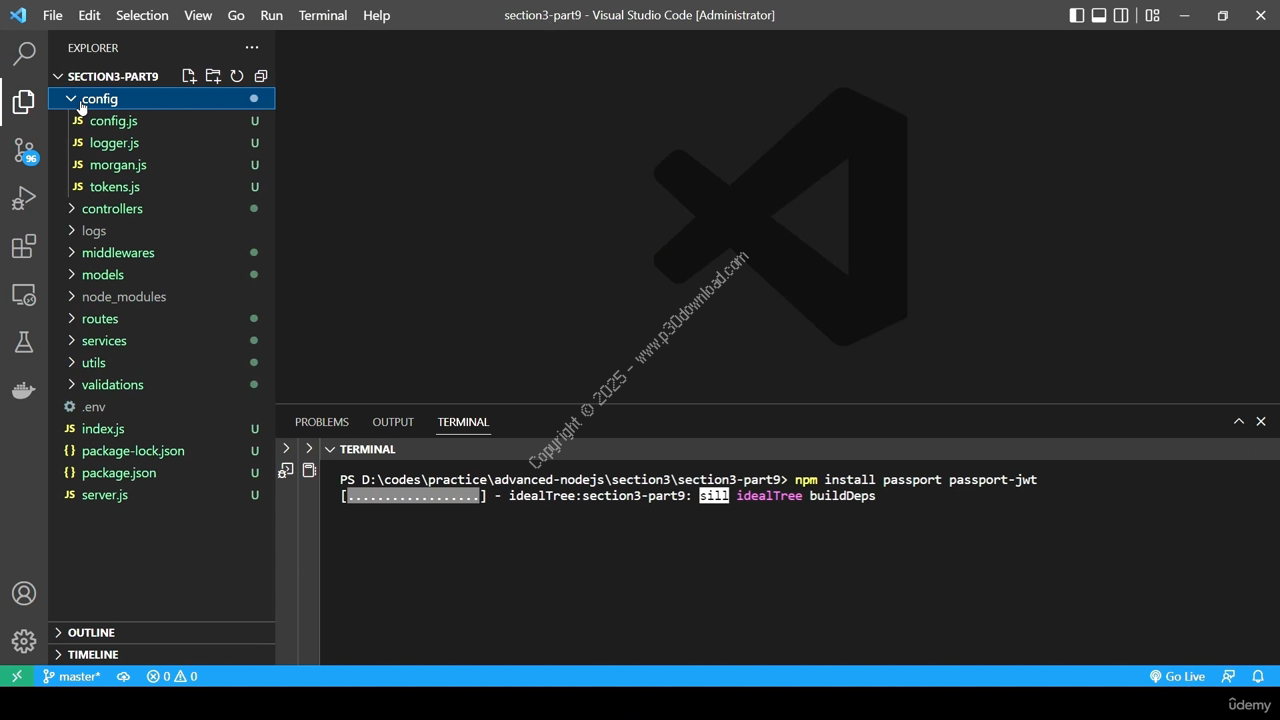1280x720 pixels.
Task: Open the Docker view icon
Action: coord(24,390)
